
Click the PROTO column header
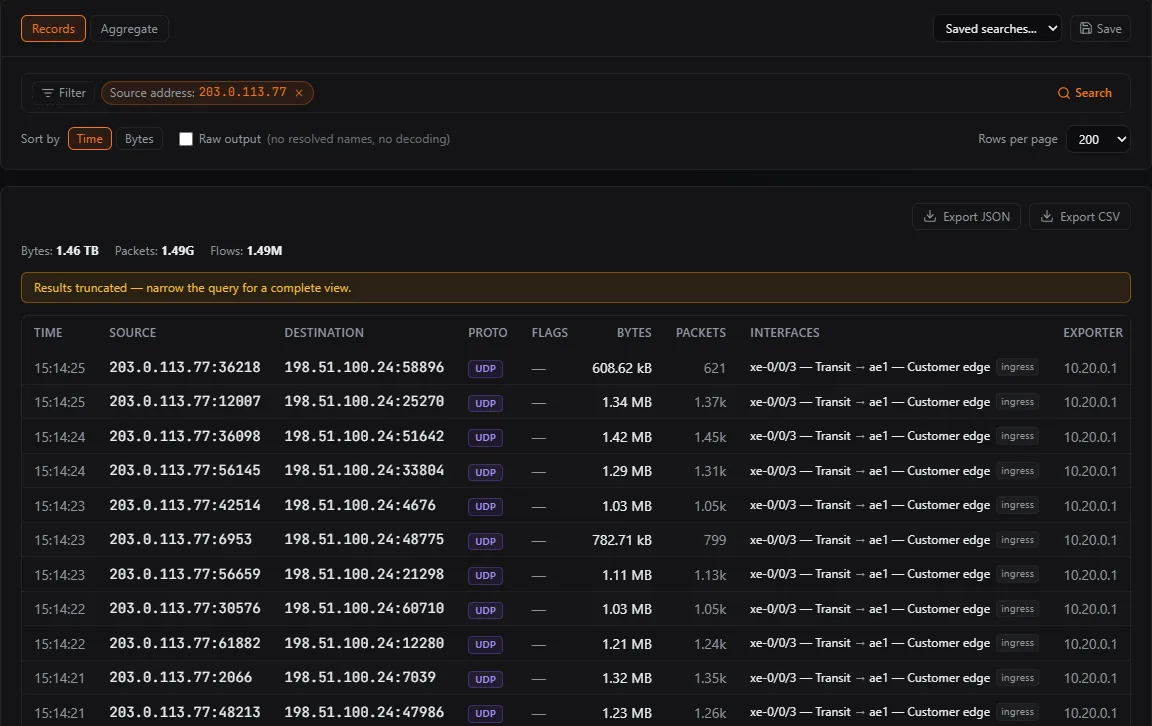[x=488, y=333]
